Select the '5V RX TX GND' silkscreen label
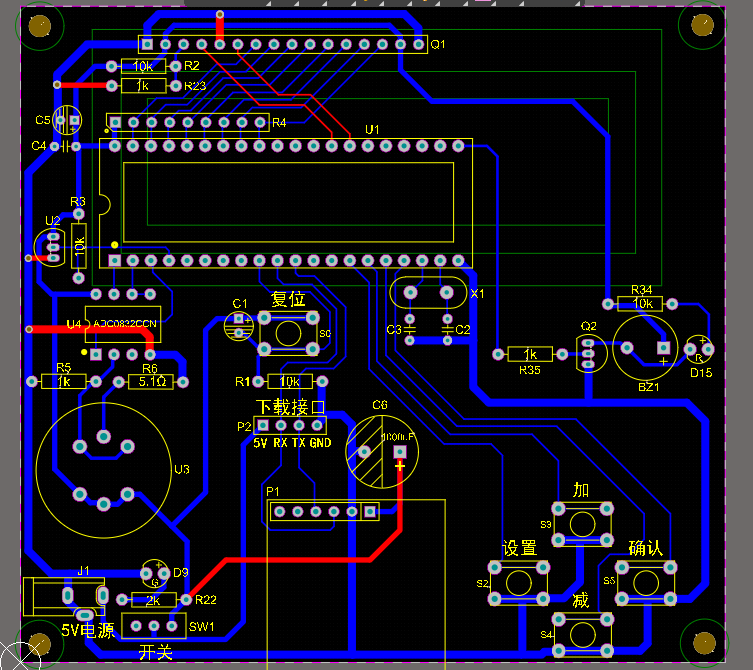Screen dimensions: 753x670 292,443
